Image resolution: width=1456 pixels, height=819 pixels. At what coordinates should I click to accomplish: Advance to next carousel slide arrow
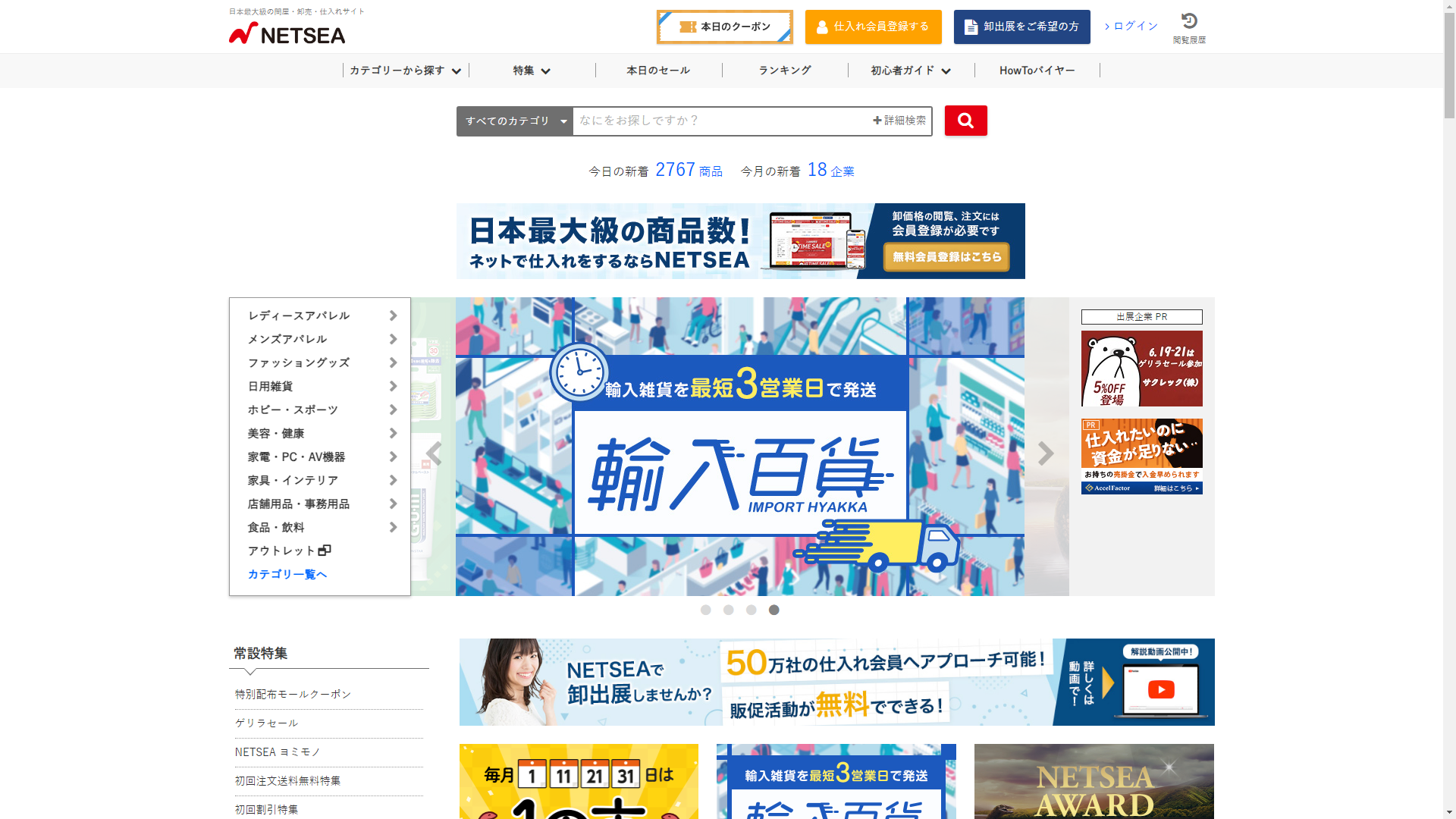click(x=1046, y=453)
